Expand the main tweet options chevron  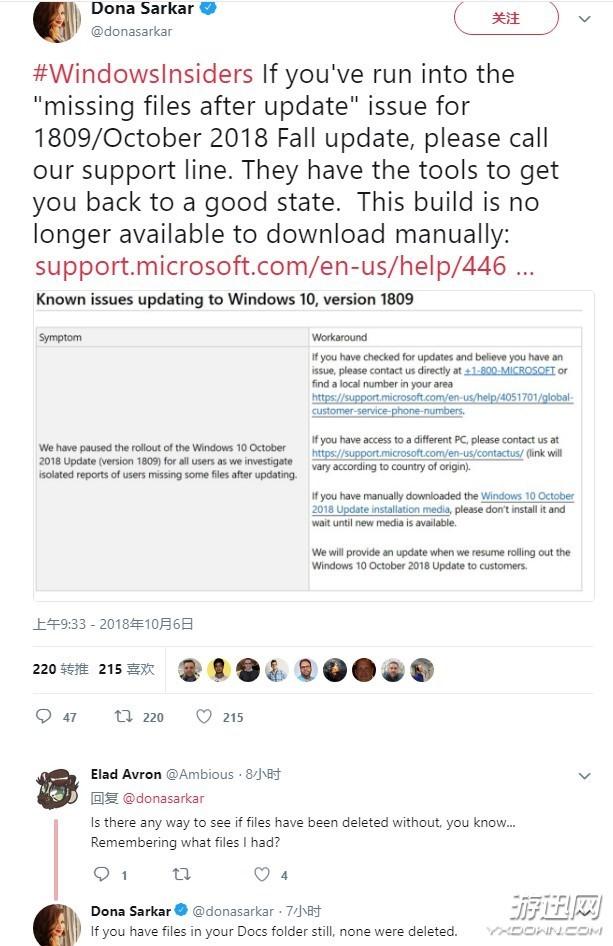coord(585,18)
